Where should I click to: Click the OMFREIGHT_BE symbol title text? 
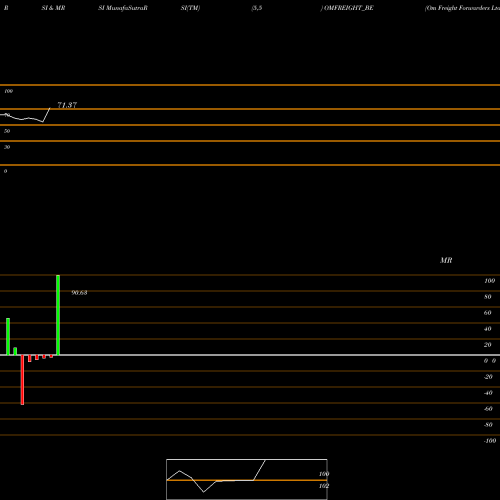coord(348,8)
